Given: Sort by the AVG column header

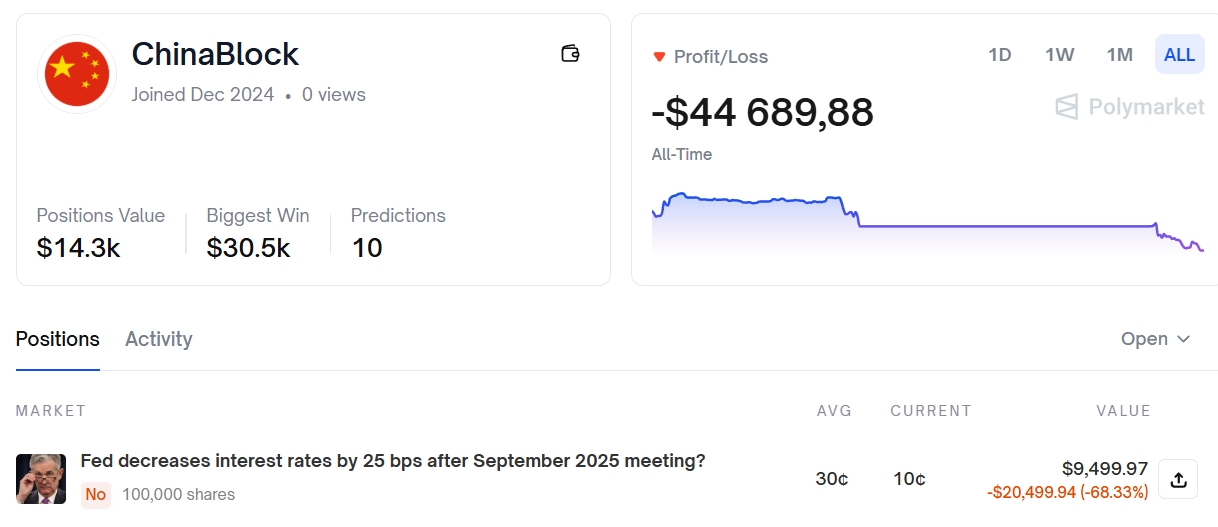Looking at the screenshot, I should (x=832, y=411).
